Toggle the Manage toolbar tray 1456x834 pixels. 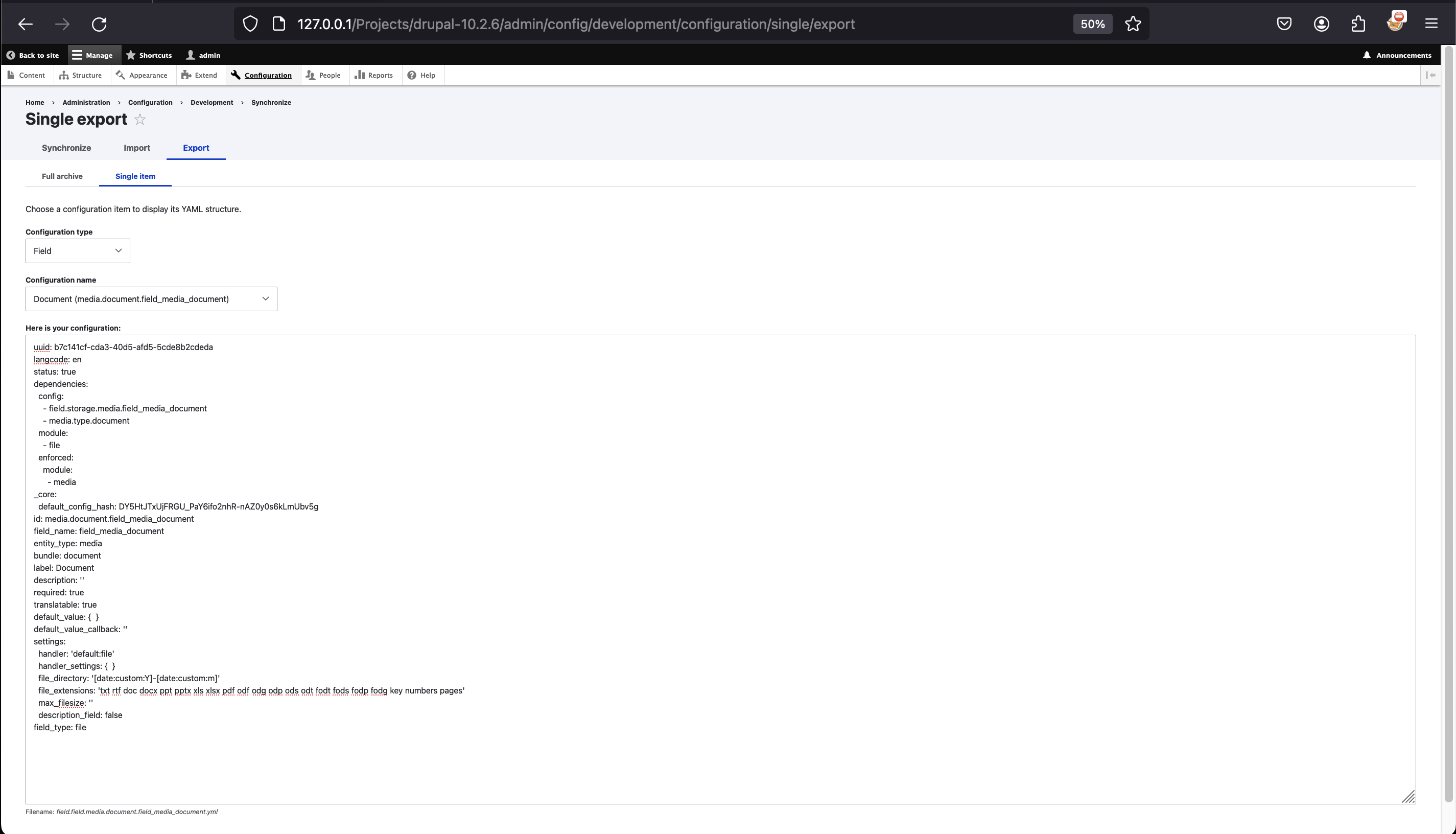[x=92, y=56]
